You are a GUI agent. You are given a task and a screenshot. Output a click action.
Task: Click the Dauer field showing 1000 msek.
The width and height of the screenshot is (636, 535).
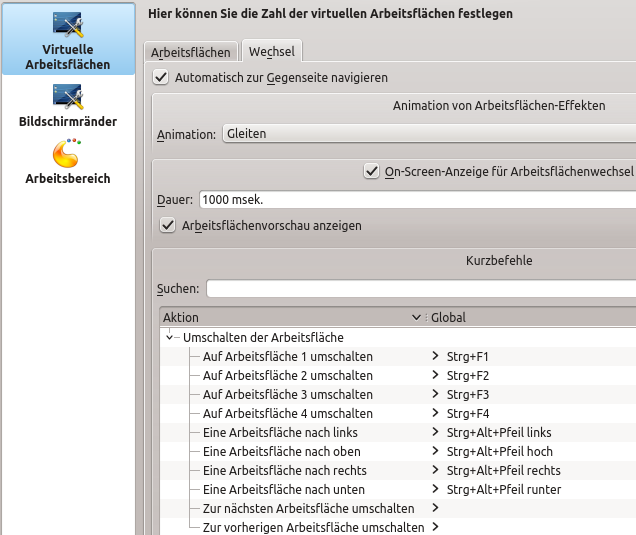tap(416, 199)
